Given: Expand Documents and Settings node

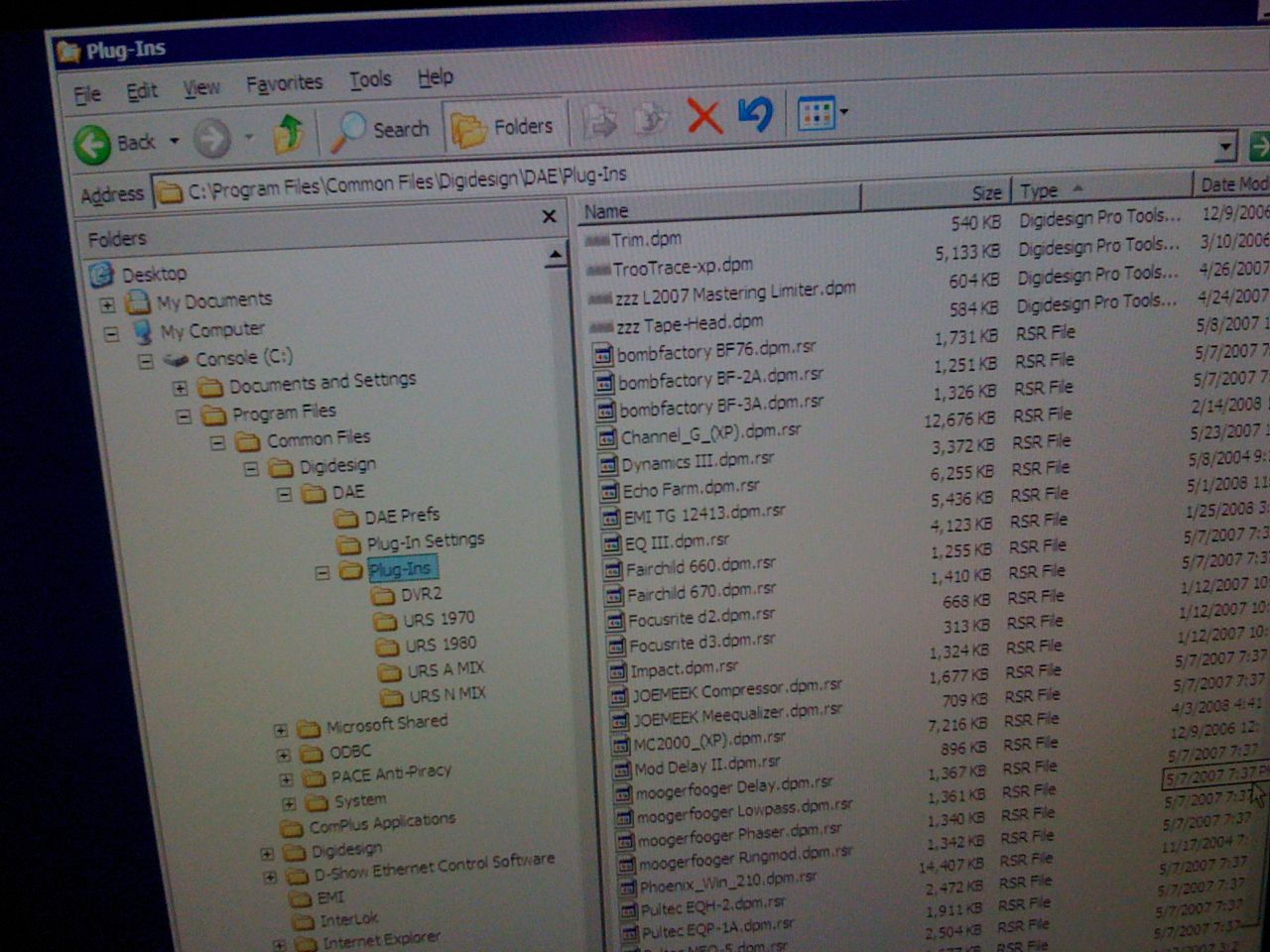Looking at the screenshot, I should coord(180,389).
